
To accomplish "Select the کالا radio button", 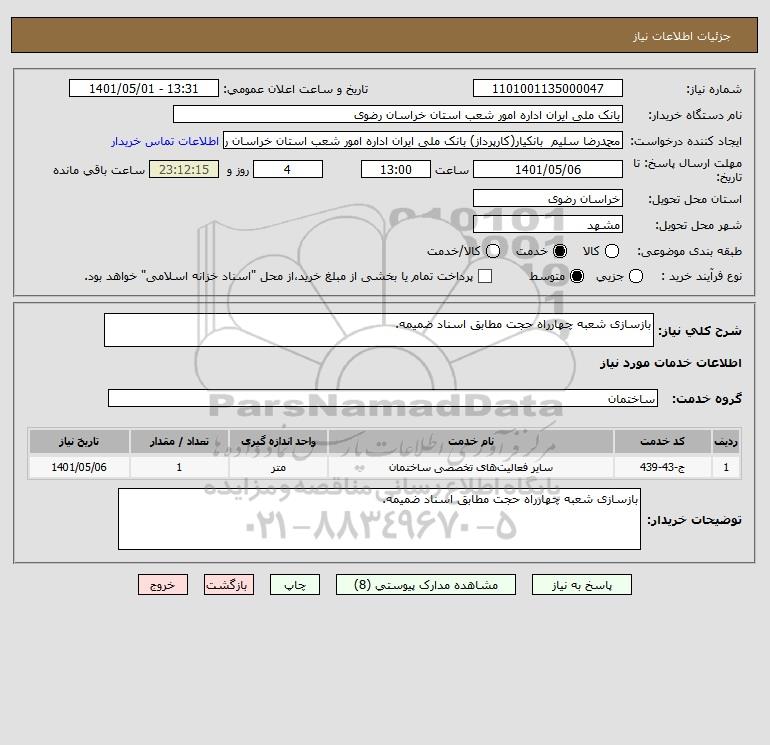I will 611,251.
